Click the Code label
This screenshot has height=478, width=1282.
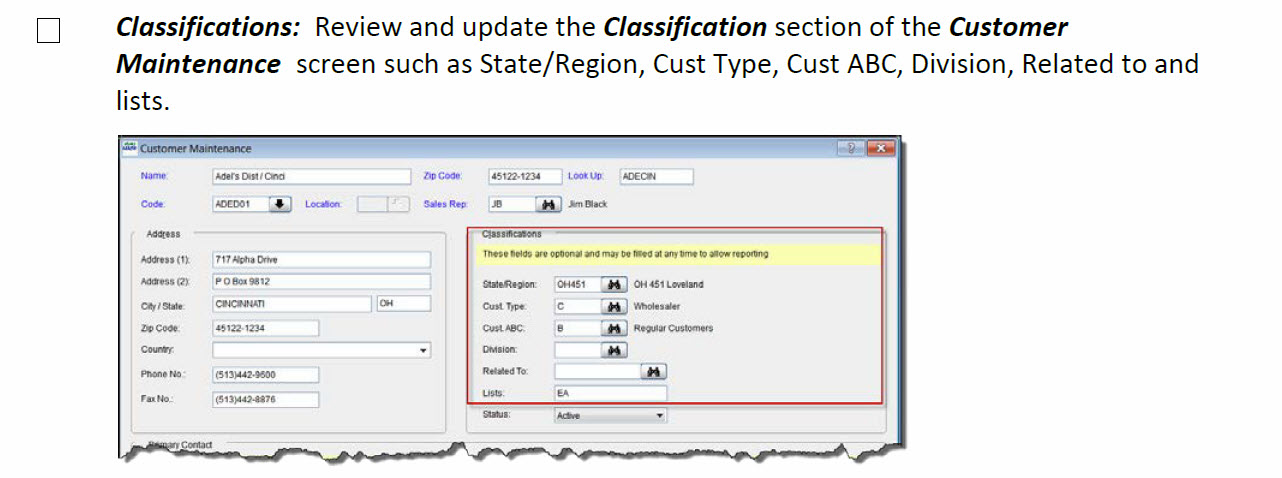153,204
